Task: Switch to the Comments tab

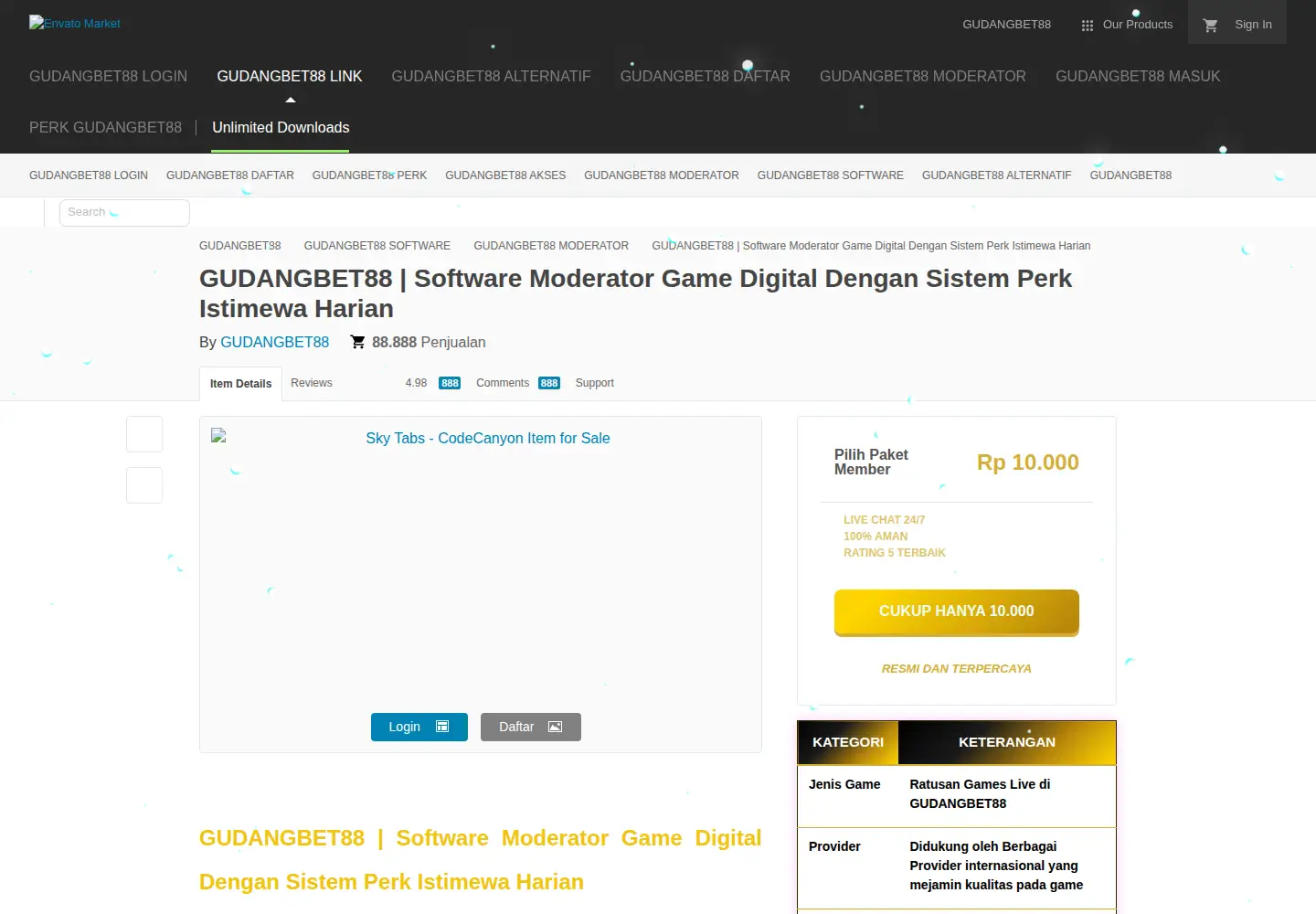Action: tap(503, 383)
